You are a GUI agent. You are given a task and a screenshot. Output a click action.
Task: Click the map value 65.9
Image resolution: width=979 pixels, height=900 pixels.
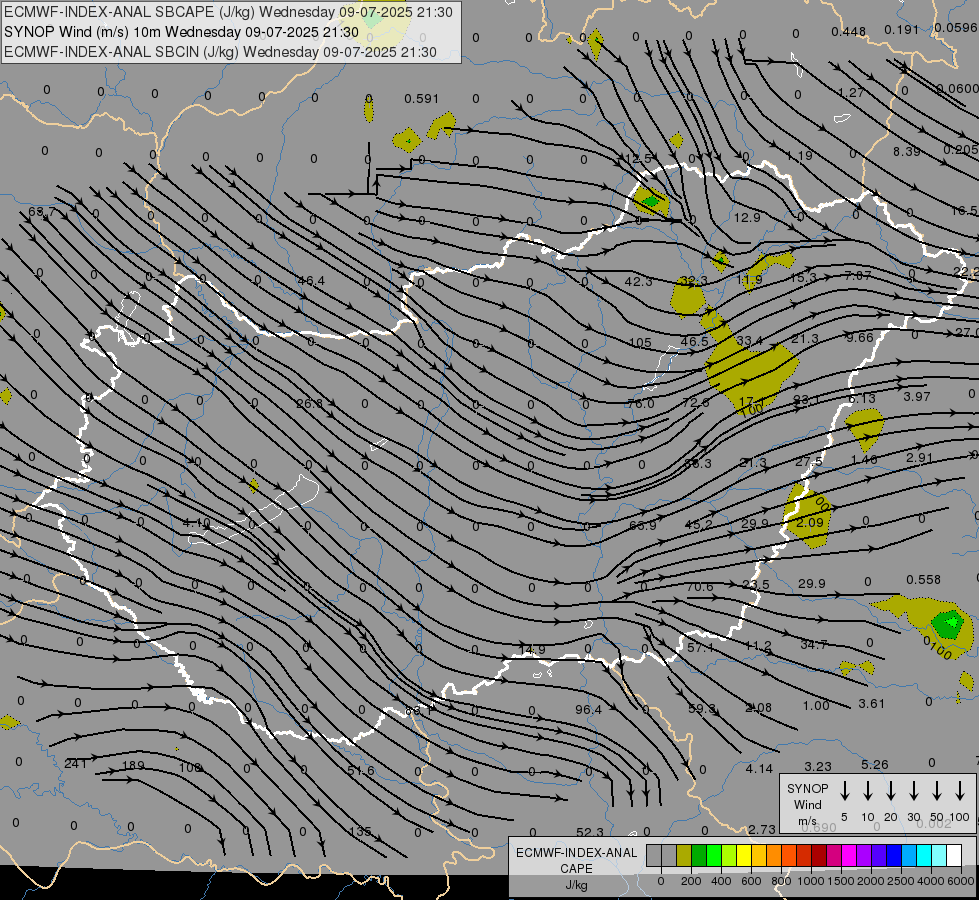(x=642, y=525)
